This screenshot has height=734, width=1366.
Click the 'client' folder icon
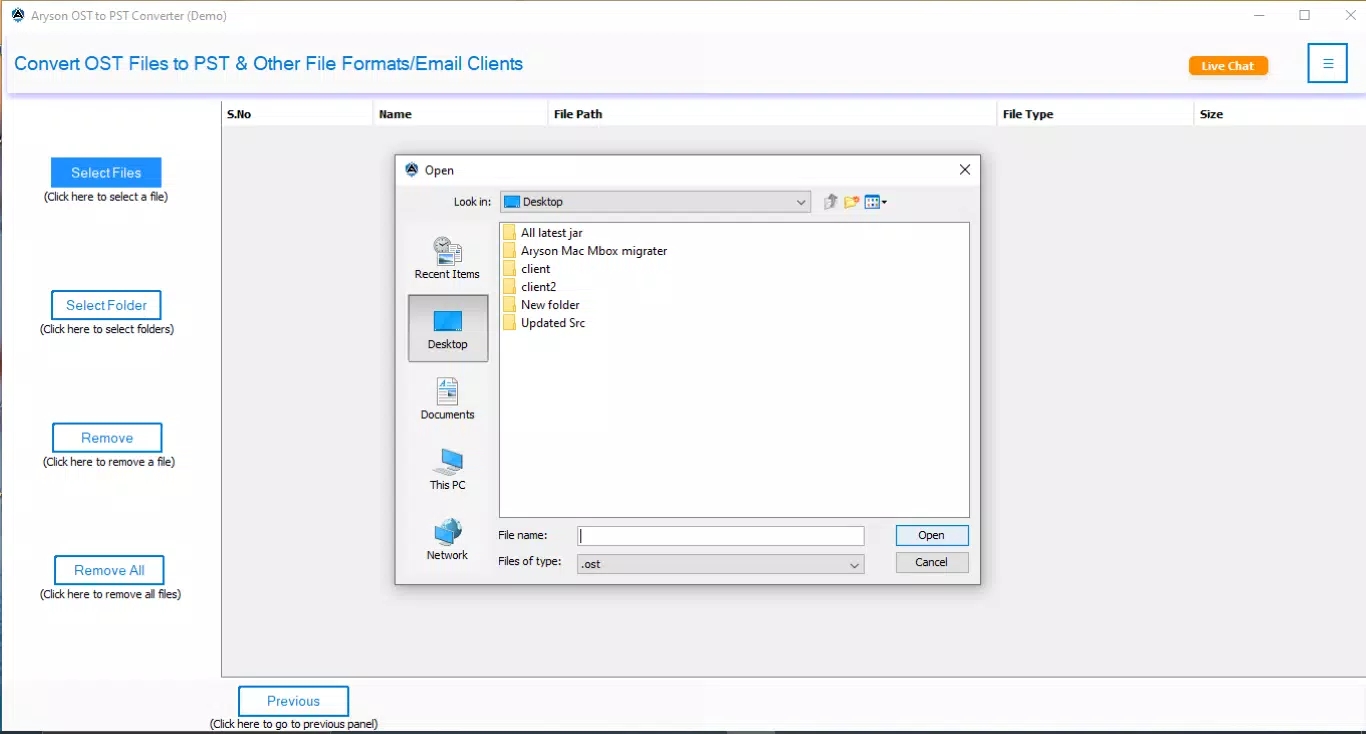point(510,269)
